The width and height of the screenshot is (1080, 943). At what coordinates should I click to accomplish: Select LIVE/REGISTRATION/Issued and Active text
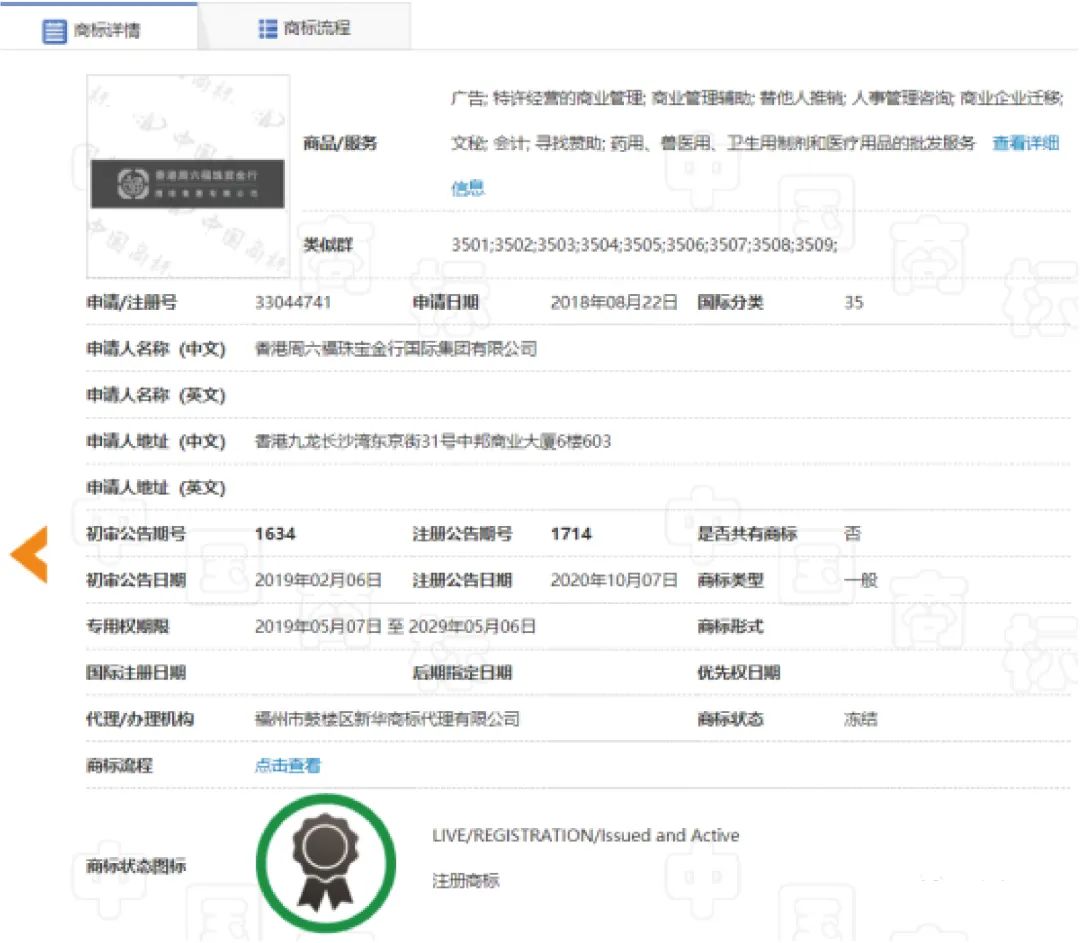click(585, 836)
